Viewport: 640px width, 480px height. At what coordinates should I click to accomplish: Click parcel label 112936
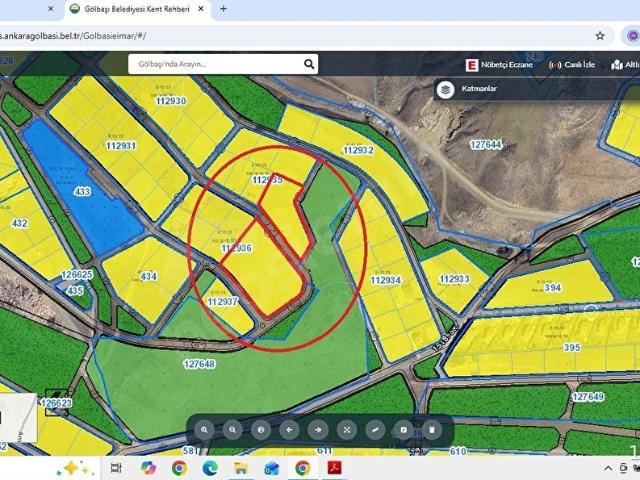(237, 248)
